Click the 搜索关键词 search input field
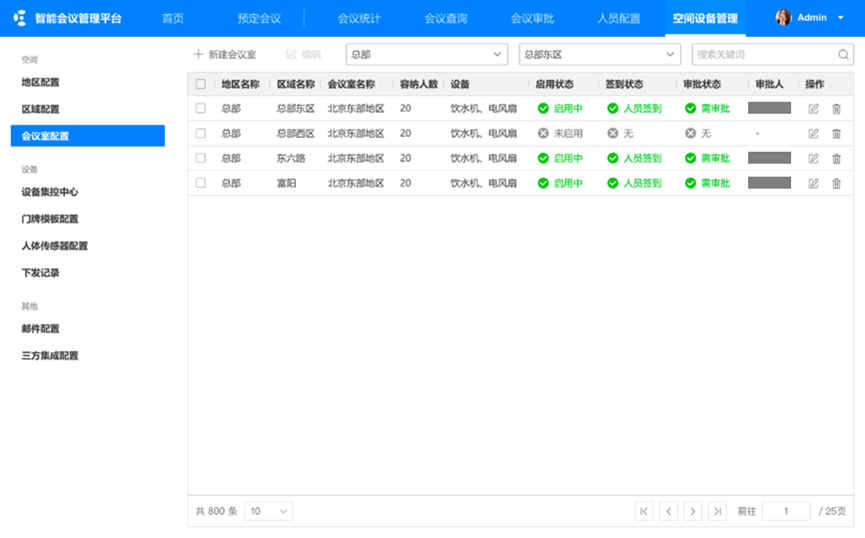 tap(764, 55)
